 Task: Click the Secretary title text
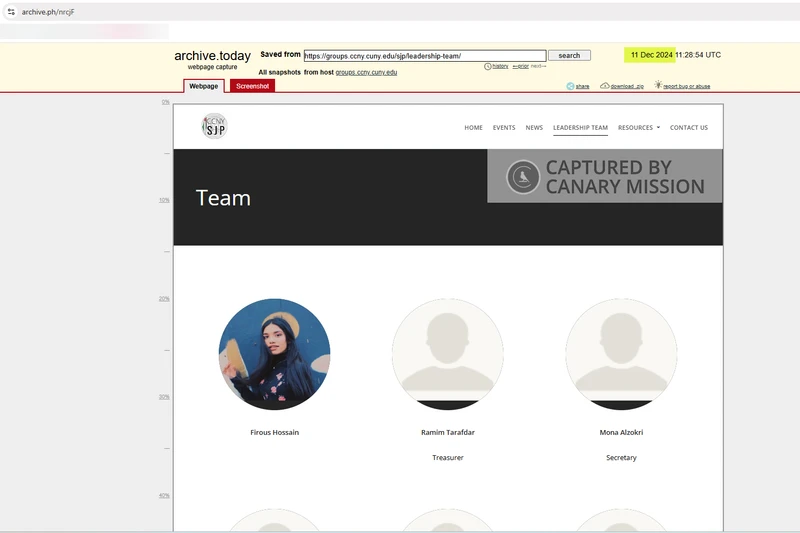[x=621, y=458]
